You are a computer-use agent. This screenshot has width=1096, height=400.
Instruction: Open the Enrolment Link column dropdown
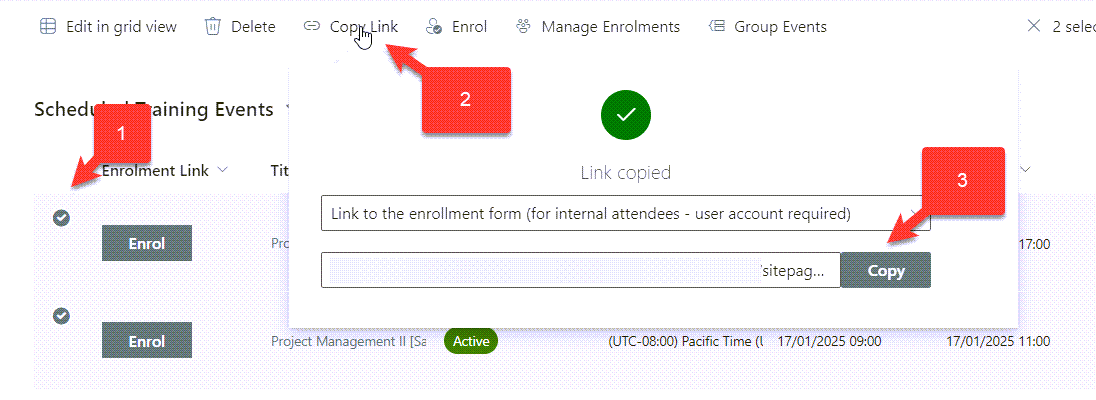click(x=223, y=170)
